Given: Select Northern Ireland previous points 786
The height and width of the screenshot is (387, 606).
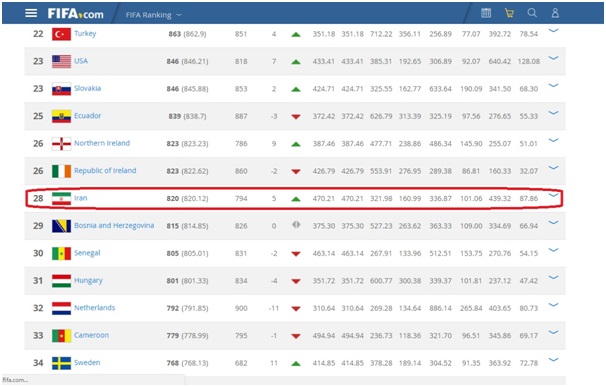Looking at the screenshot, I should coord(241,144).
